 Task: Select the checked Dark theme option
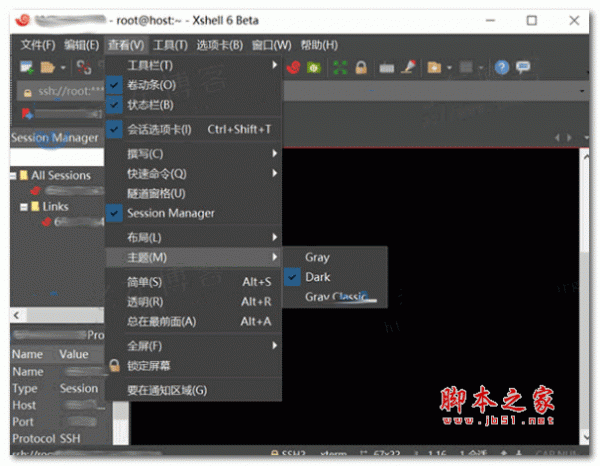pos(335,277)
